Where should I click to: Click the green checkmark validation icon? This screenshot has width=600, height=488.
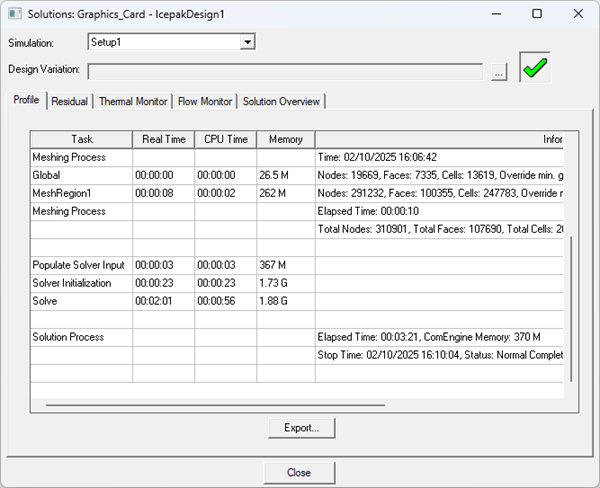(535, 68)
